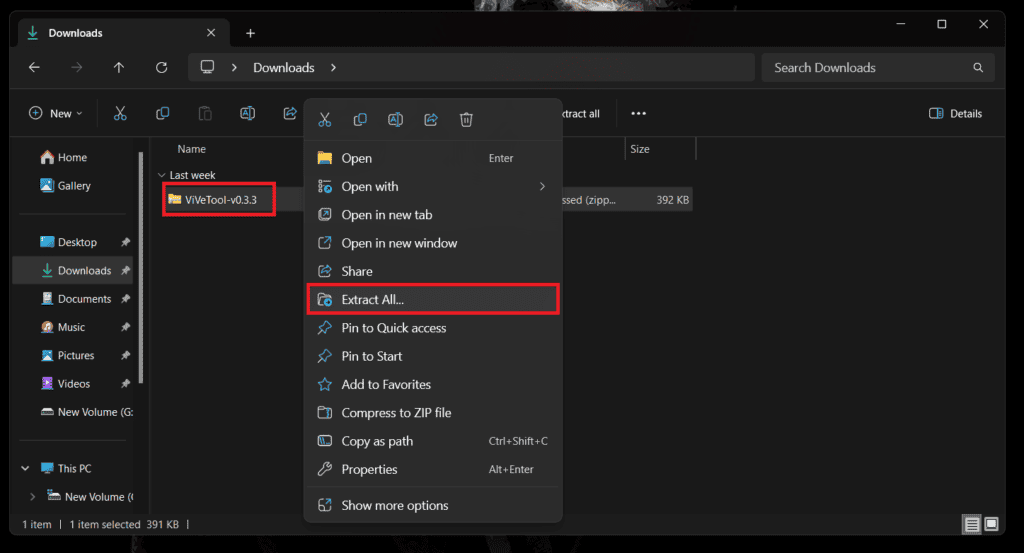Open Videos in the sidebar
The image size is (1024, 553).
(74, 383)
